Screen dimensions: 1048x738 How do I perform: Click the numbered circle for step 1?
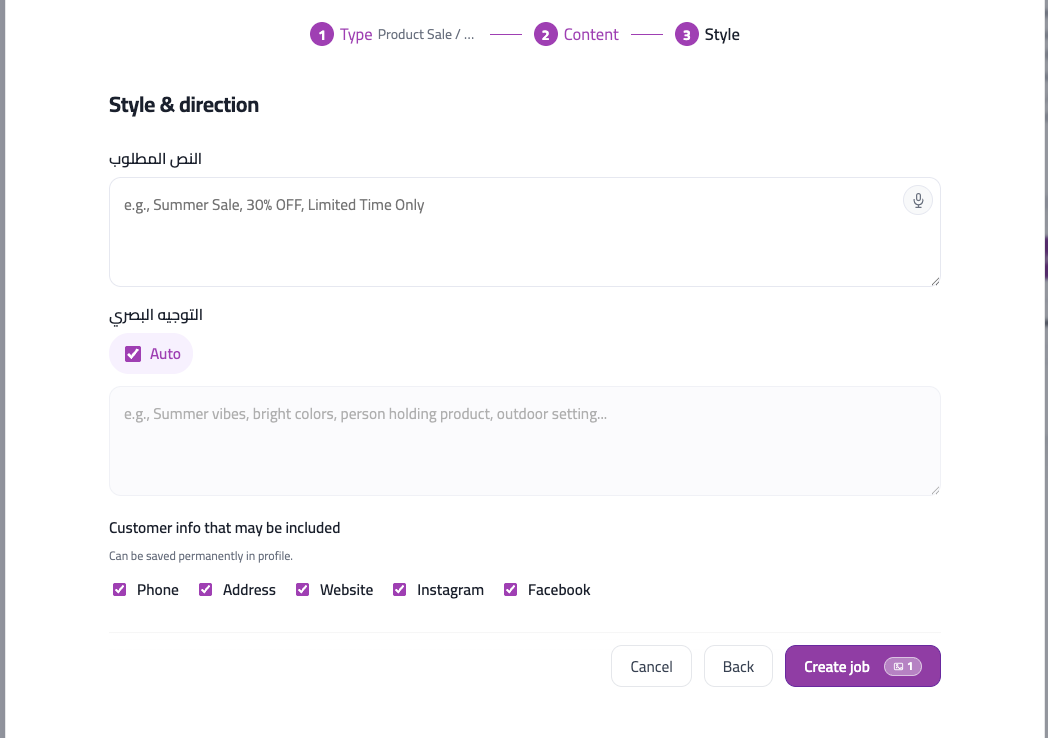pyautogui.click(x=322, y=33)
